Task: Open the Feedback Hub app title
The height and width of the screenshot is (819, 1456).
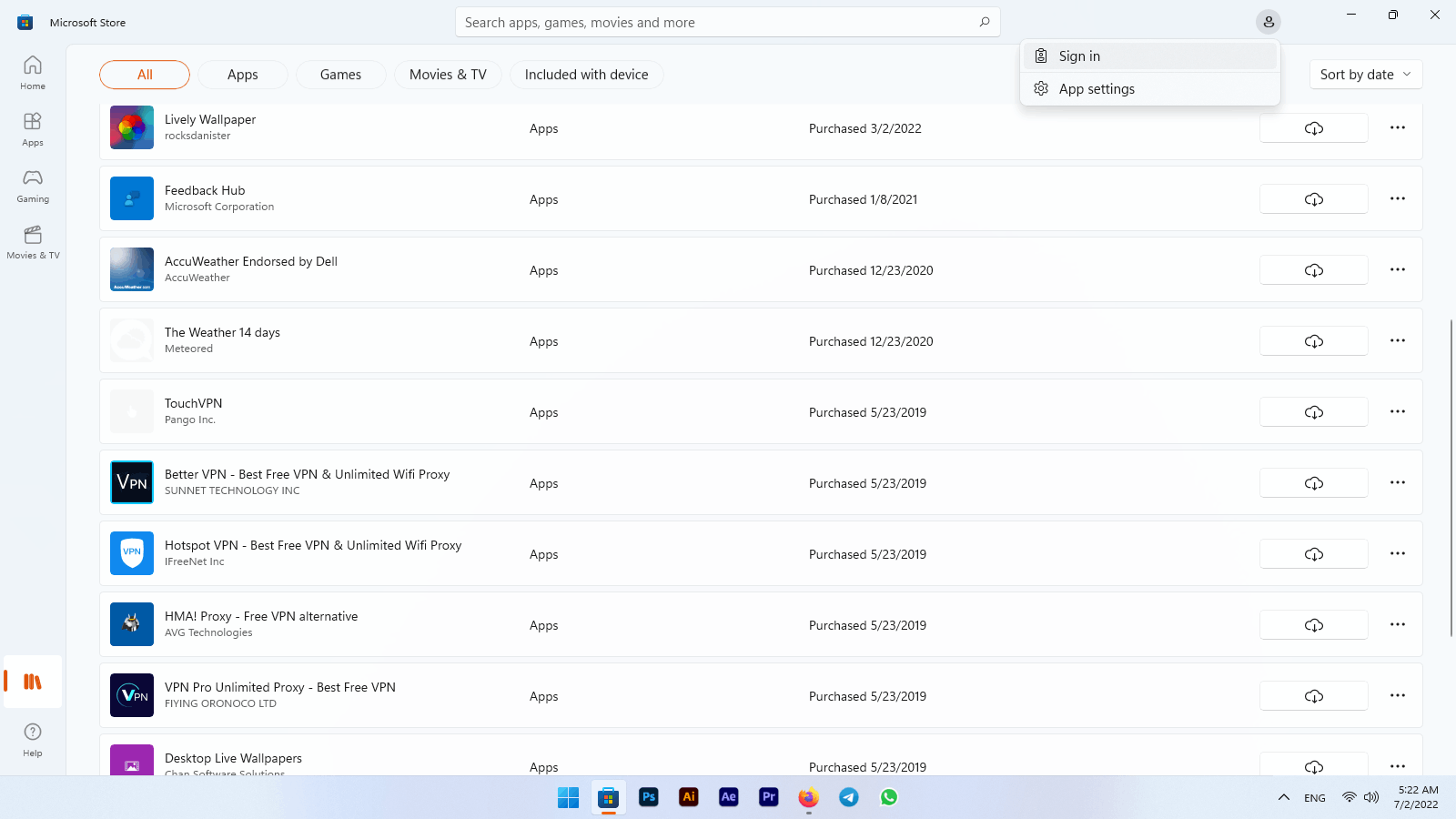Action: [x=205, y=190]
